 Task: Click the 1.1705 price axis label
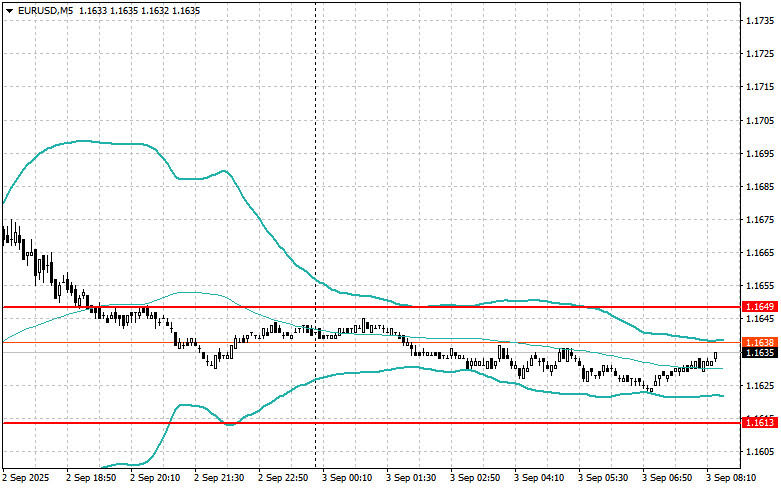760,121
